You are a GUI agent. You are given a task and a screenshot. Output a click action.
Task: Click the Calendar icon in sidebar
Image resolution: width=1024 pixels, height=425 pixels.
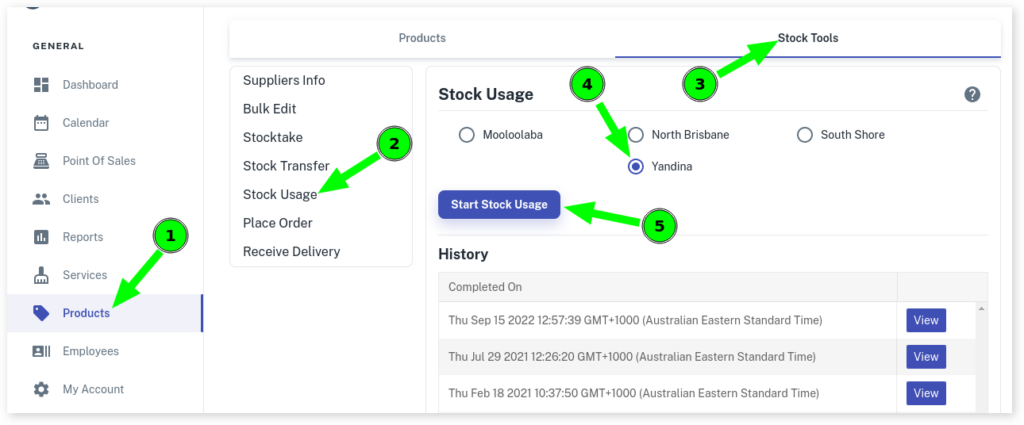pos(41,123)
